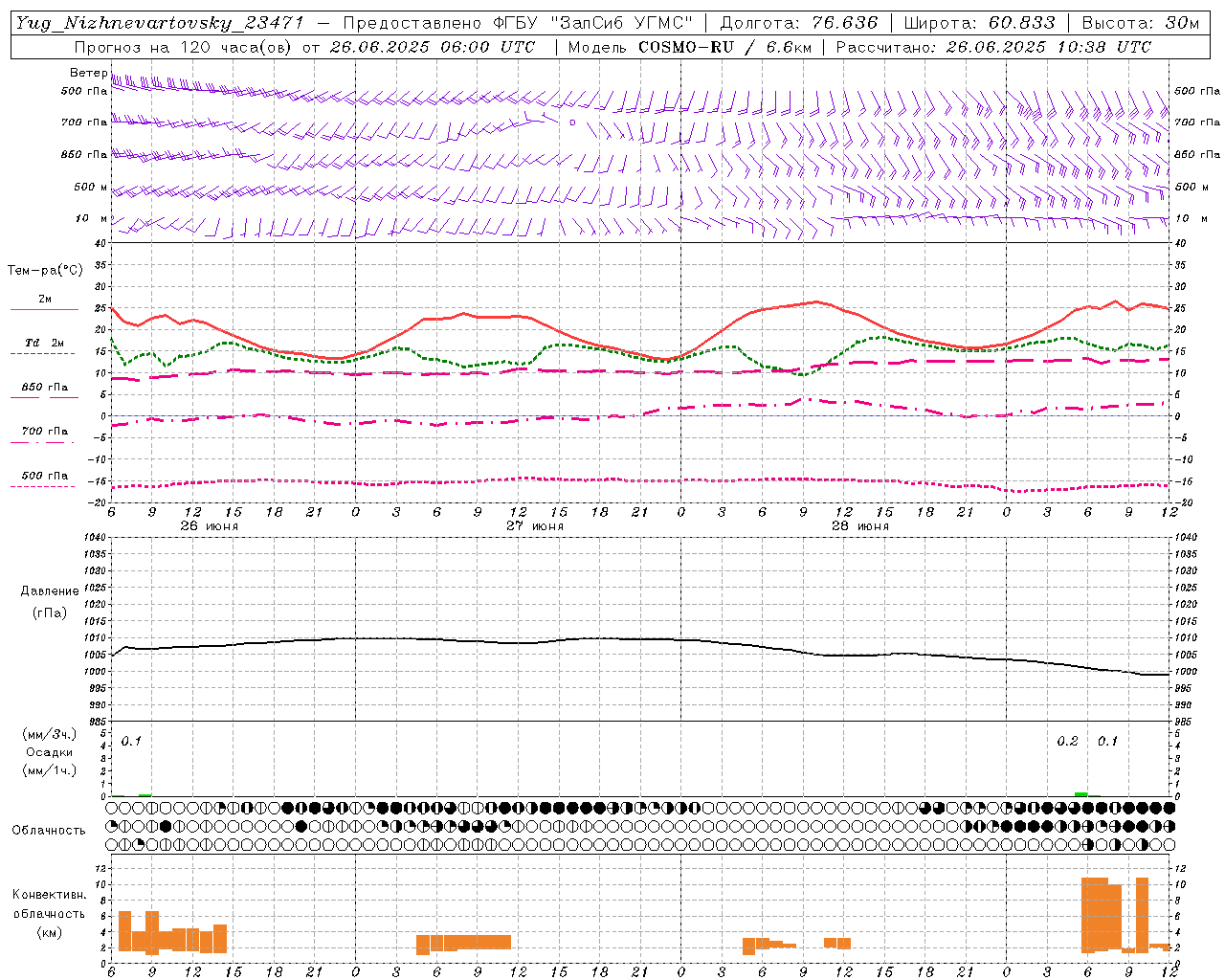1225x980 pixels.
Task: Click the 27 июня date label
Action: click(534, 526)
